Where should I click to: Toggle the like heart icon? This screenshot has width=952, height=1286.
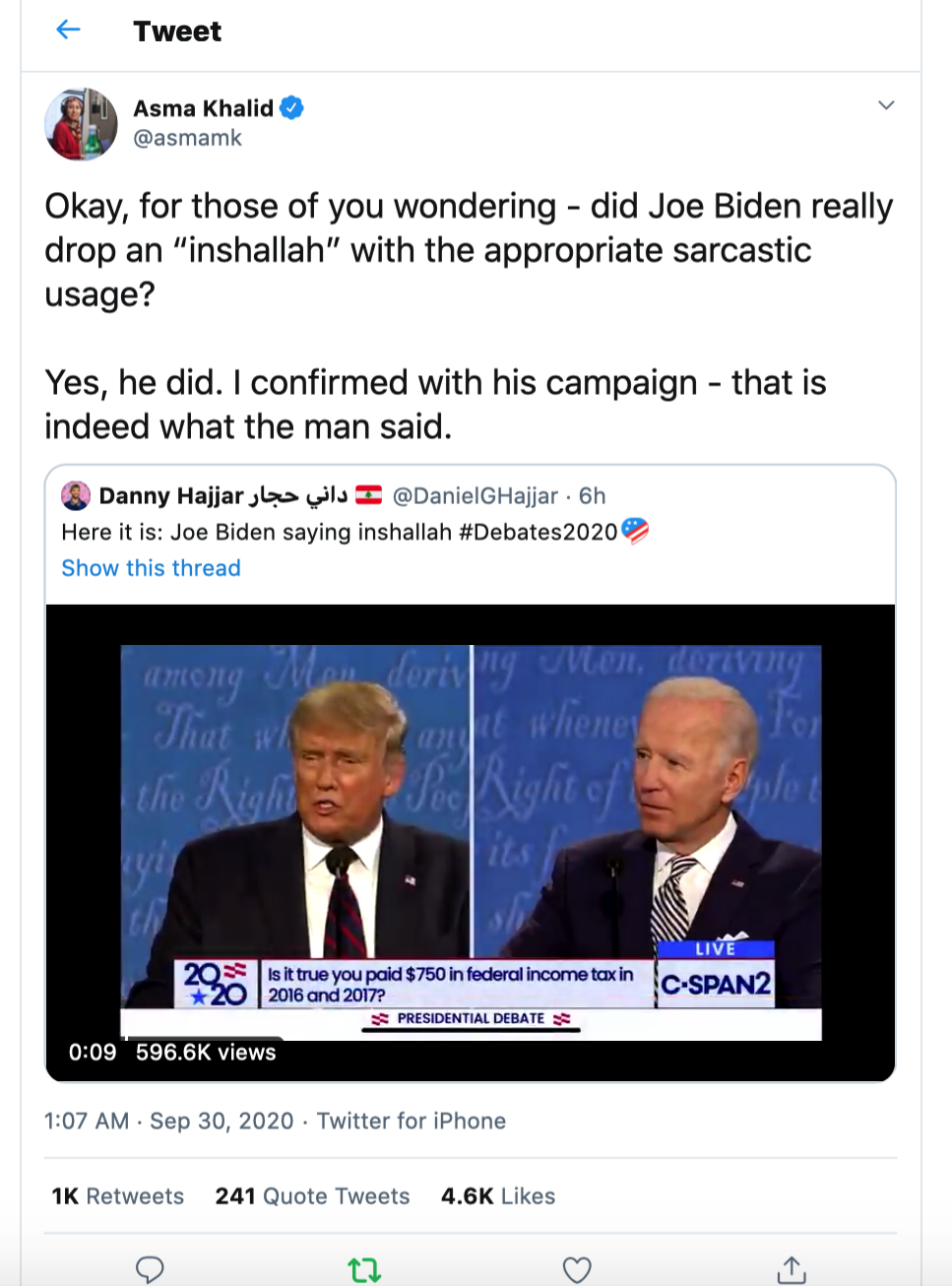click(x=577, y=1269)
